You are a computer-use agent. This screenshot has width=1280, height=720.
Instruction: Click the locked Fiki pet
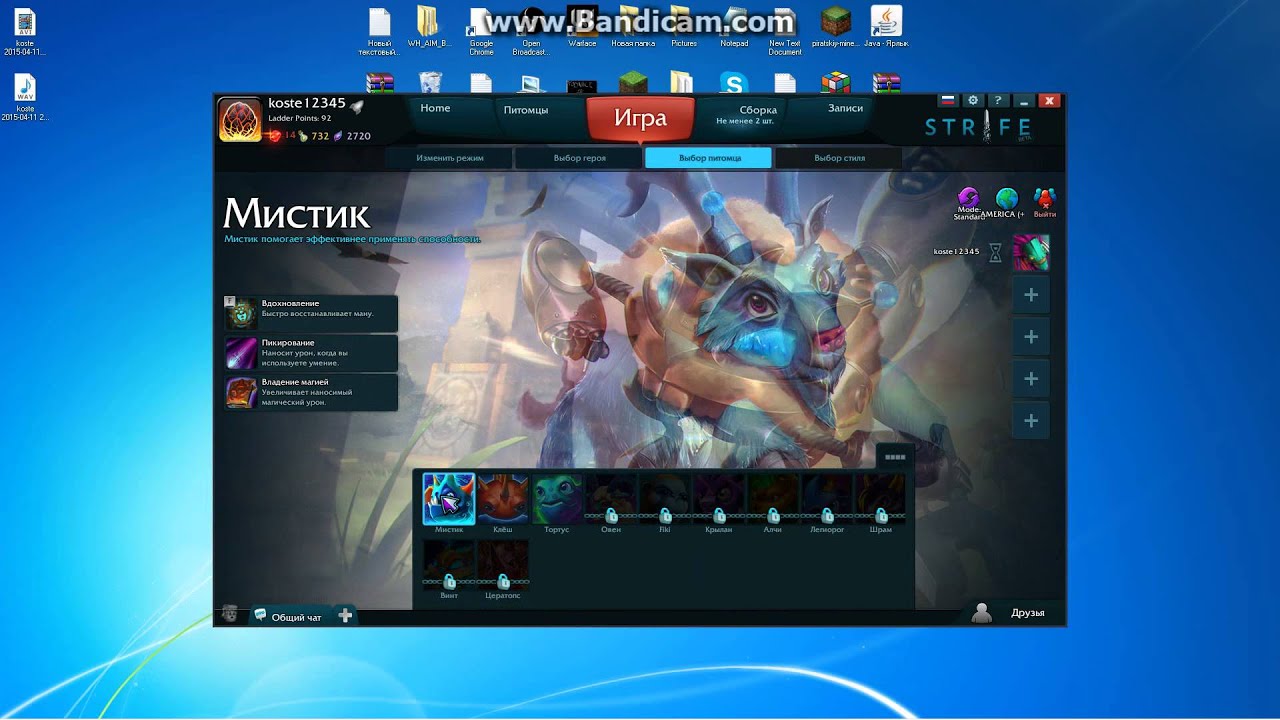[x=665, y=498]
